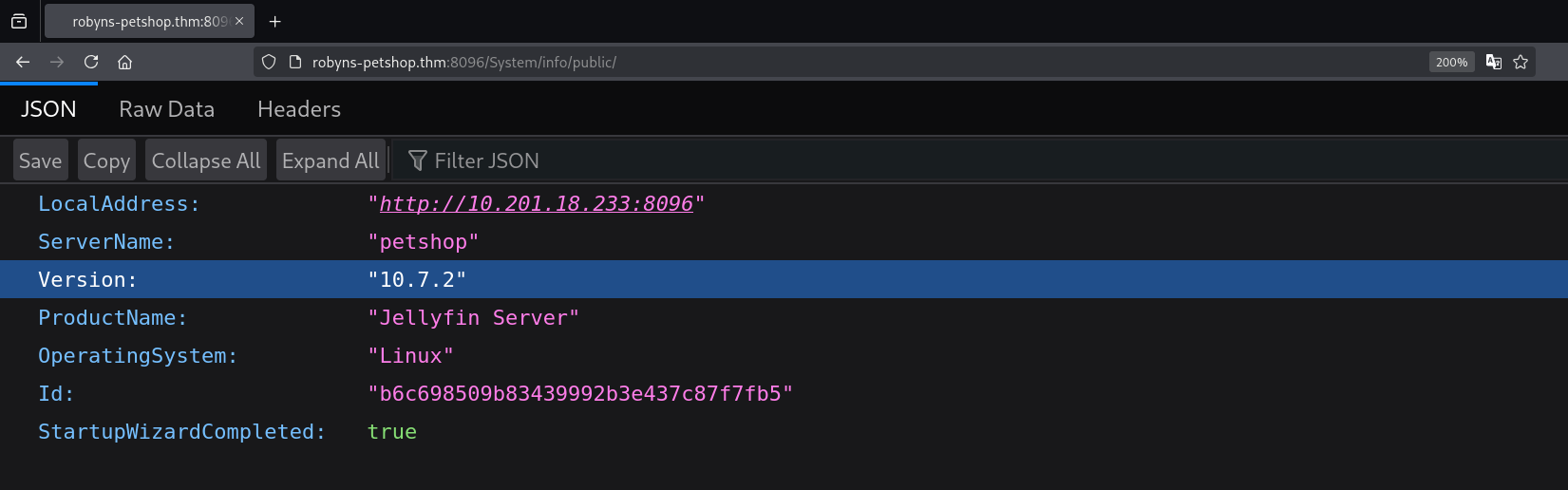The width and height of the screenshot is (1568, 490).
Task: Switch to the Raw Data tab
Action: click(x=166, y=109)
